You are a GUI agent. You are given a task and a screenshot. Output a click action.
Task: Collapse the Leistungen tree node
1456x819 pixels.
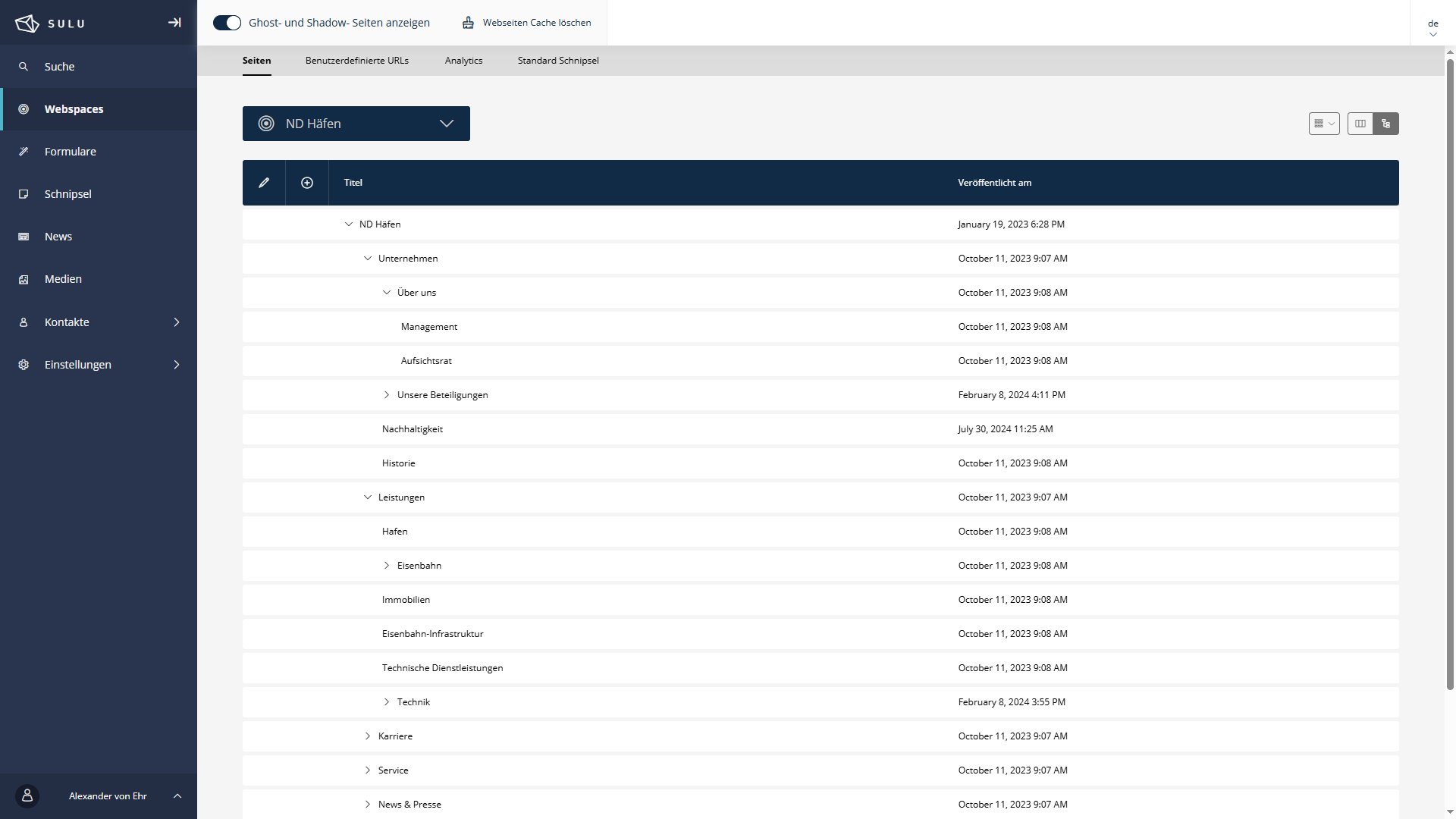[368, 497]
